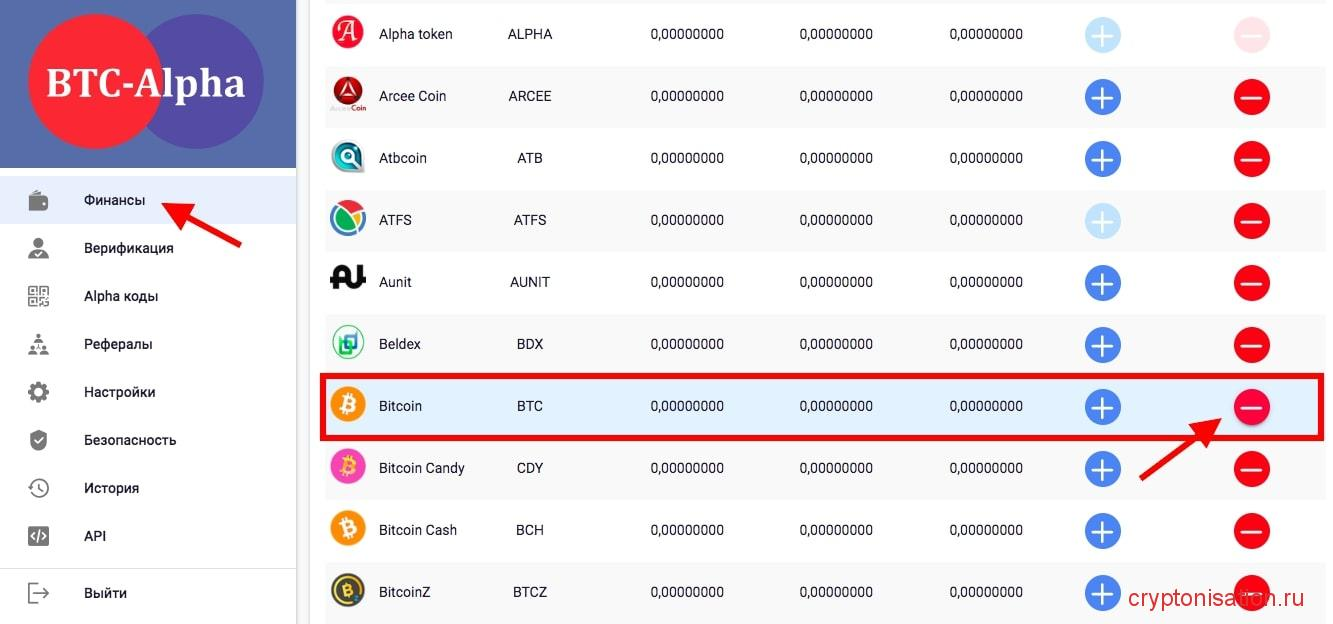Click the deposit plus button for Arcee Coin

[x=1102, y=97]
